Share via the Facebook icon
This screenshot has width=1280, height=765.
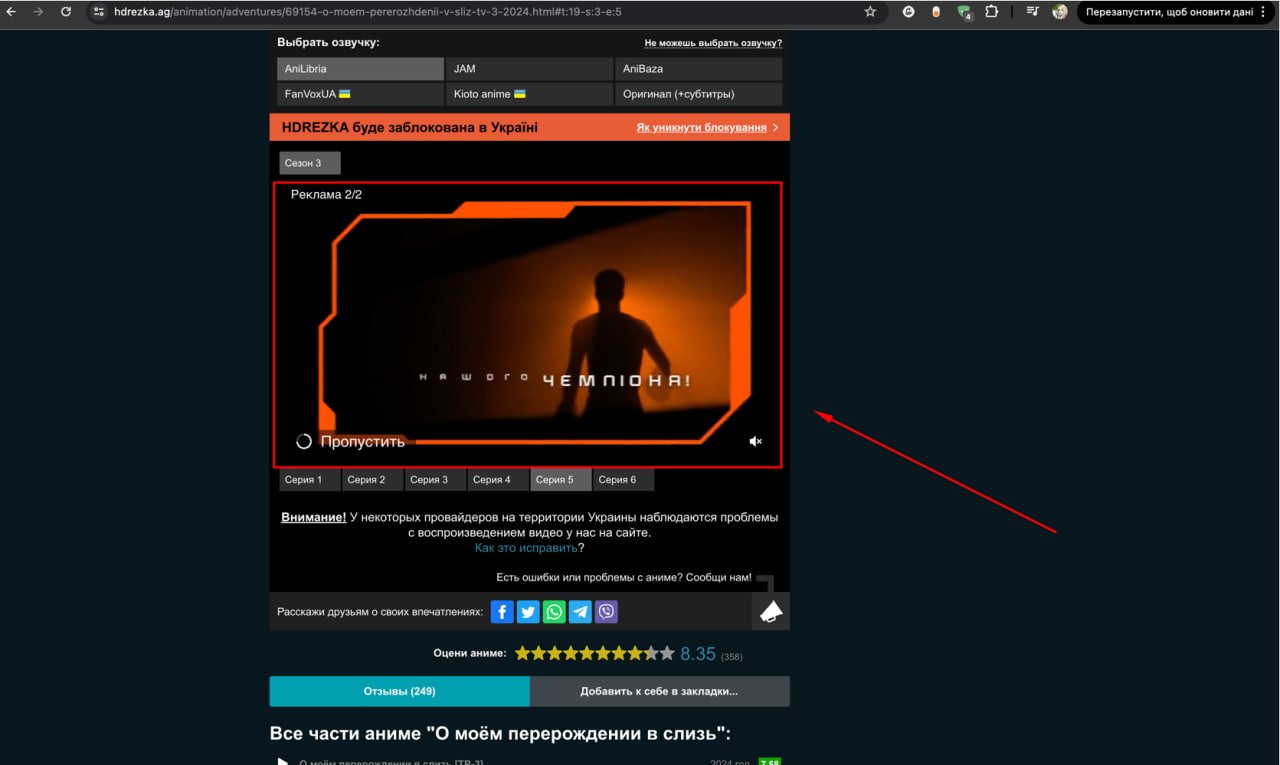pos(501,611)
